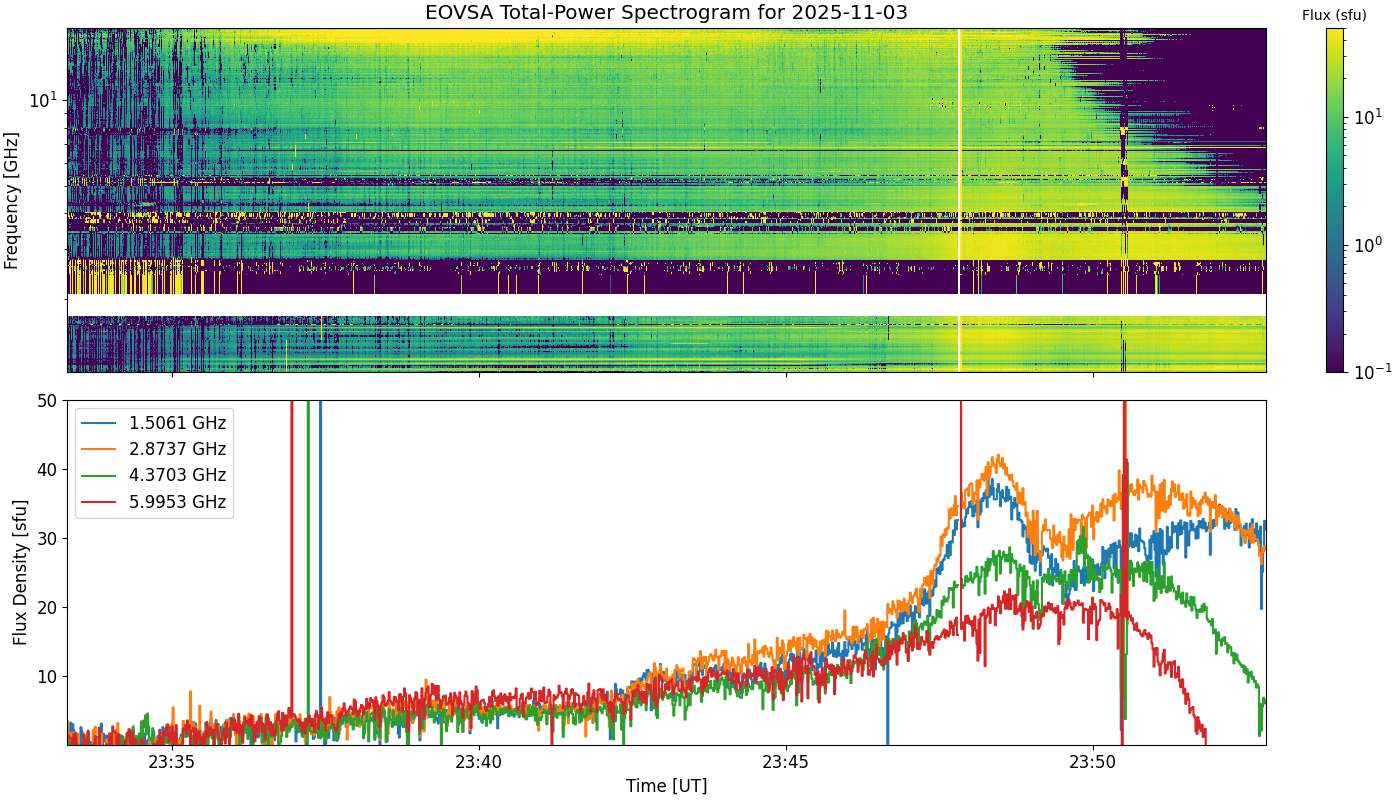This screenshot has height=800, width=1400.
Task: Click the Frequency [GHz] axis label
Action: point(12,200)
